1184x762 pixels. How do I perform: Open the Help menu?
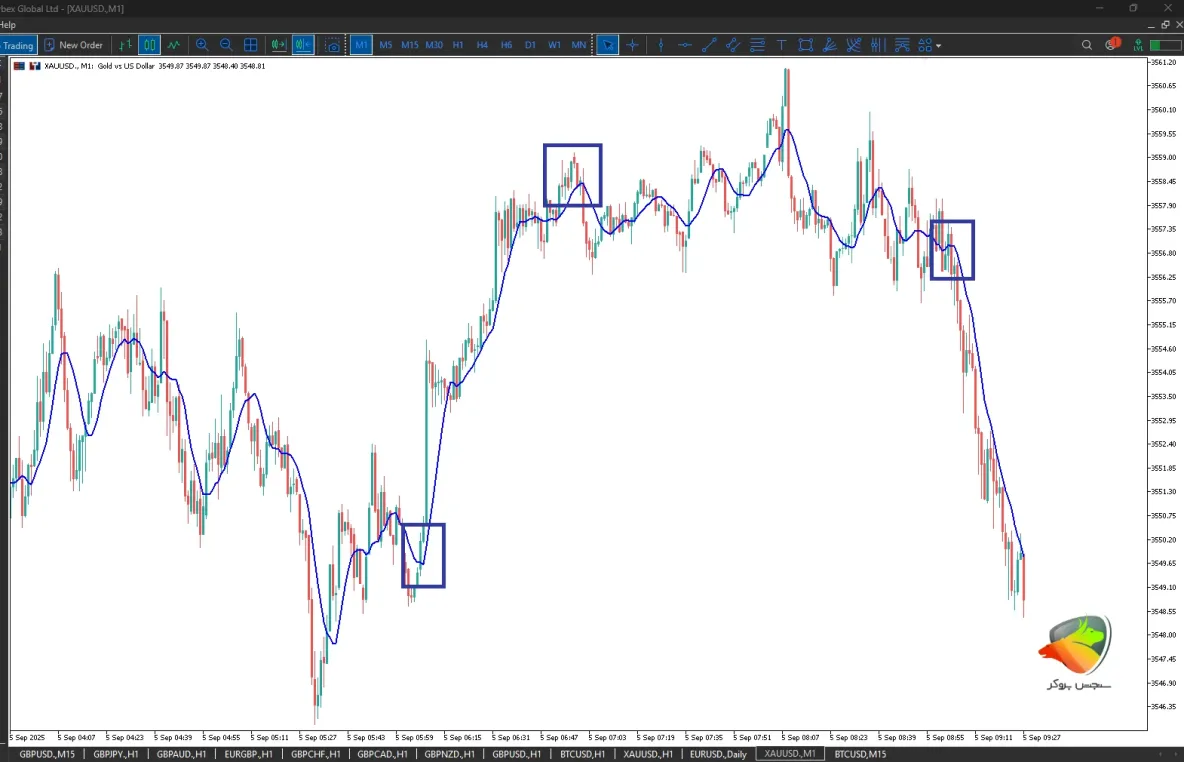8,25
